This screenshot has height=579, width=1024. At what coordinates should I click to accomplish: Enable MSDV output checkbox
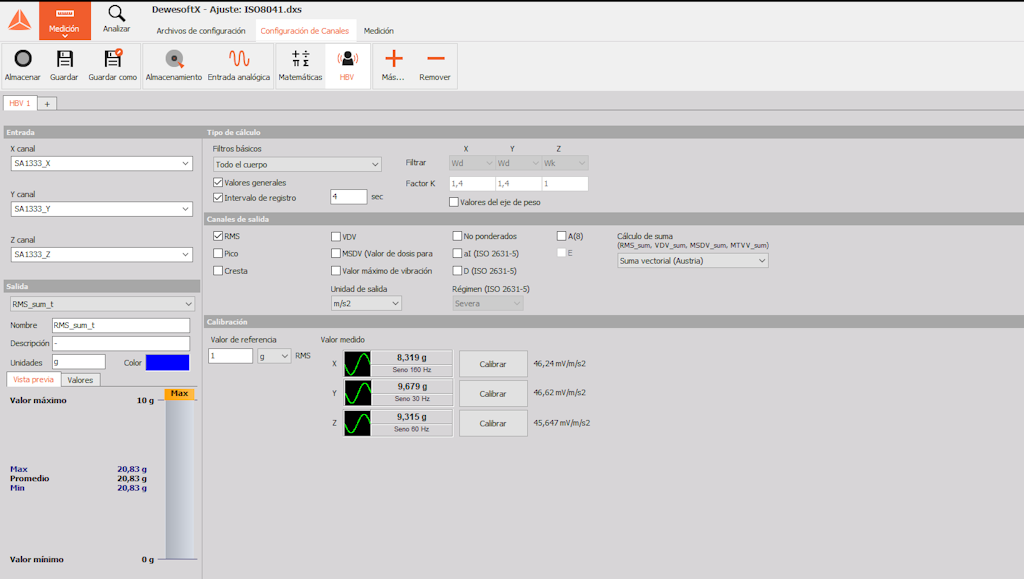pyautogui.click(x=336, y=253)
